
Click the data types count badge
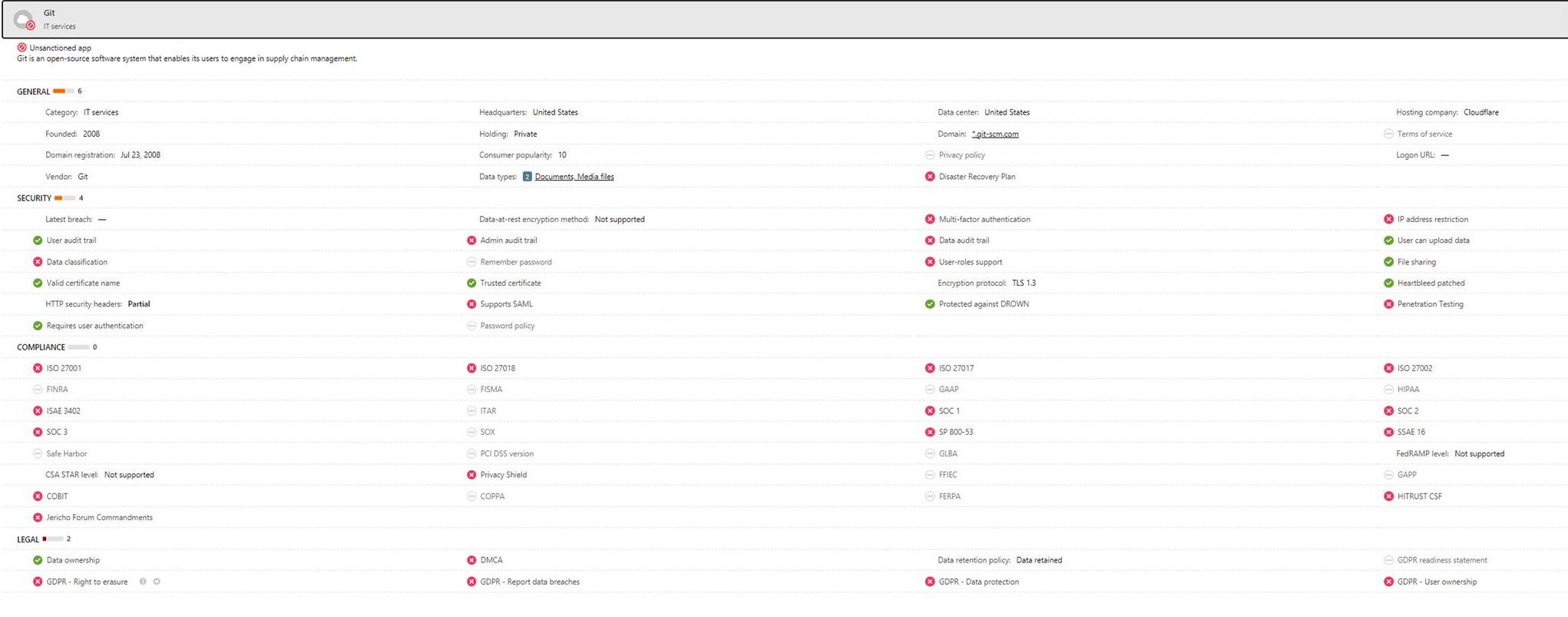pyautogui.click(x=527, y=177)
